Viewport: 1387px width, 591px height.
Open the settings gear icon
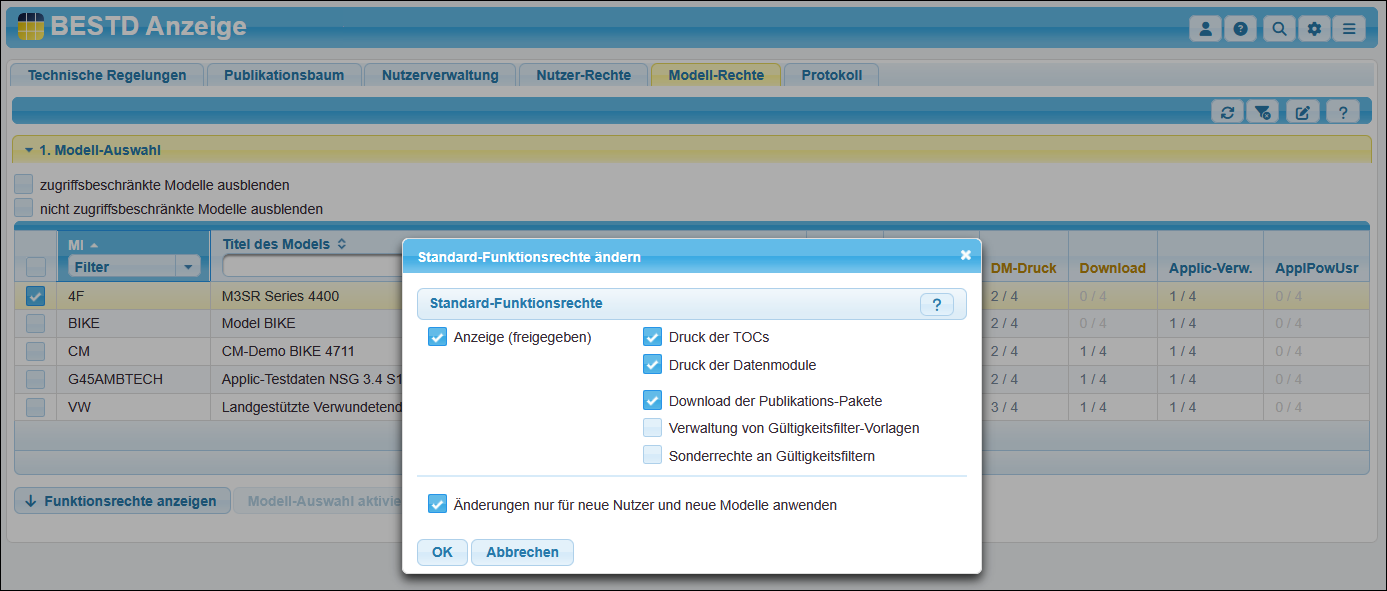tap(1314, 29)
